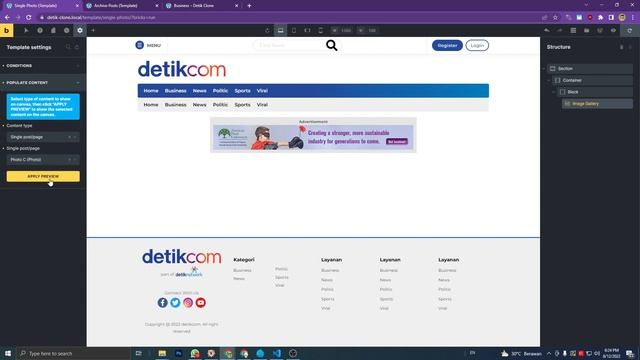The width and height of the screenshot is (640, 360).
Task: Switch to Archive Posts (Template) browser tab
Action: [121, 6]
